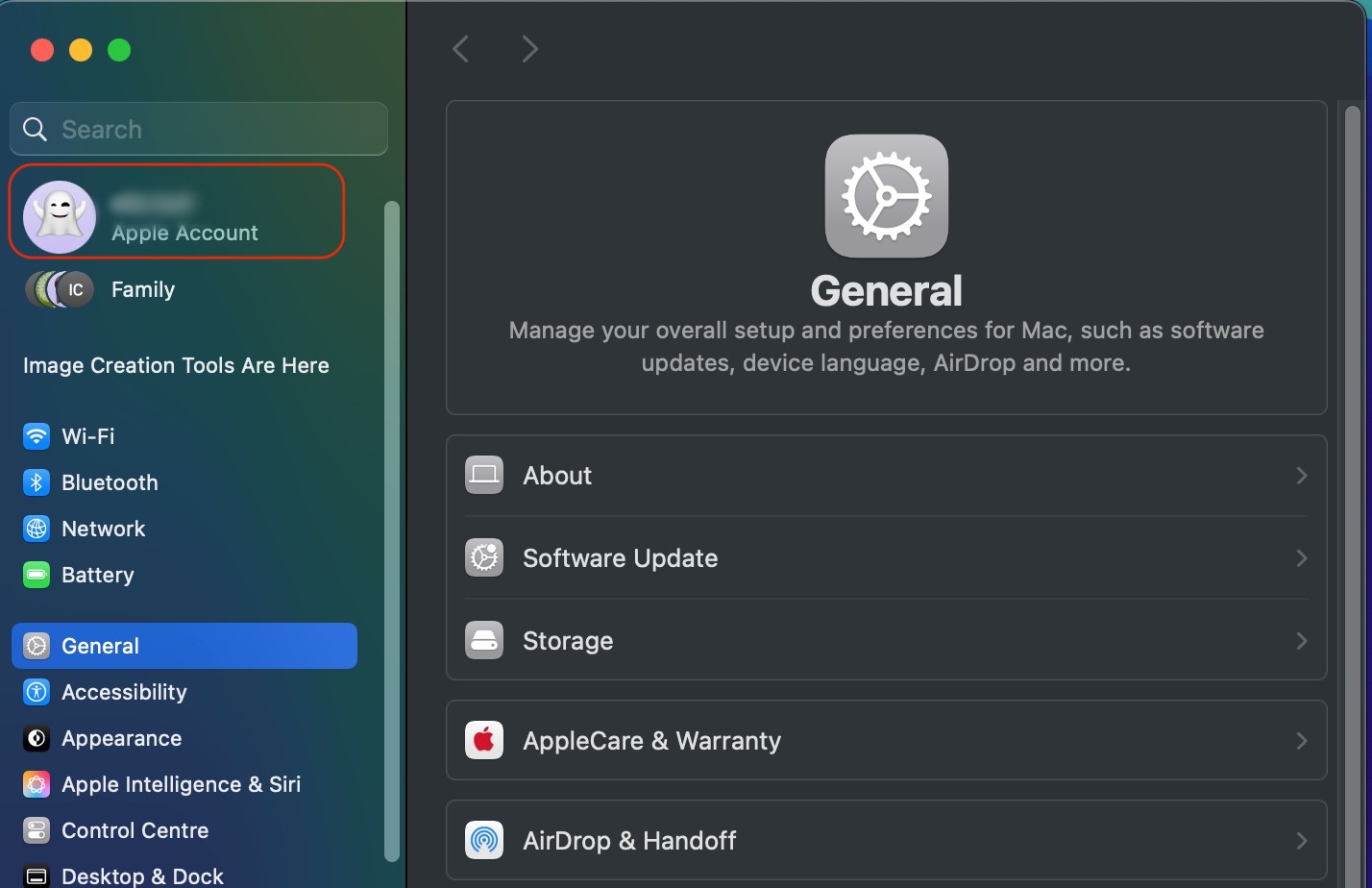Click the Control Centre icon
This screenshot has height=888, width=1372.
tap(36, 830)
